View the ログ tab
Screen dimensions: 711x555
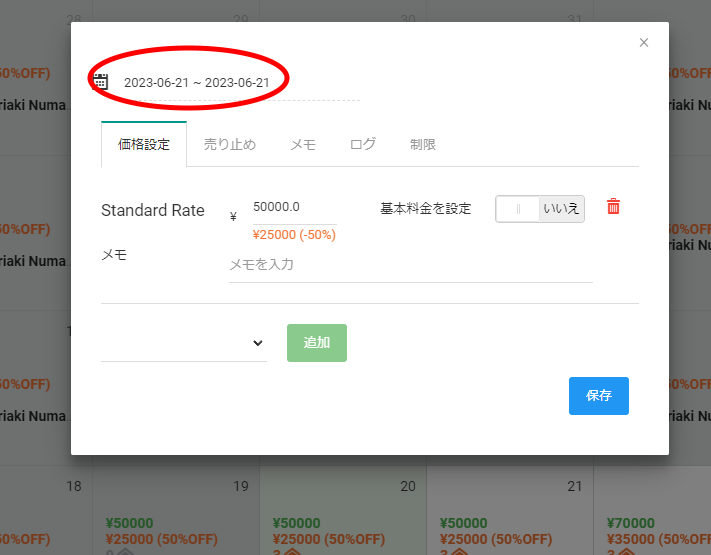click(363, 144)
